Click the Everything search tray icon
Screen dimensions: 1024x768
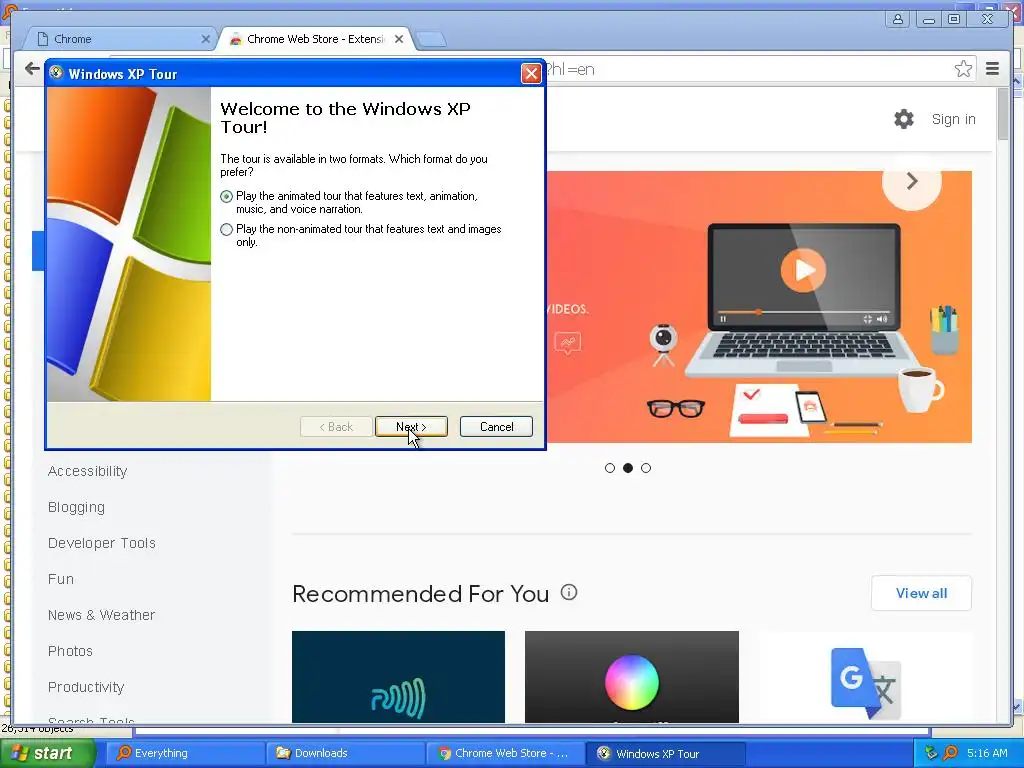point(951,753)
